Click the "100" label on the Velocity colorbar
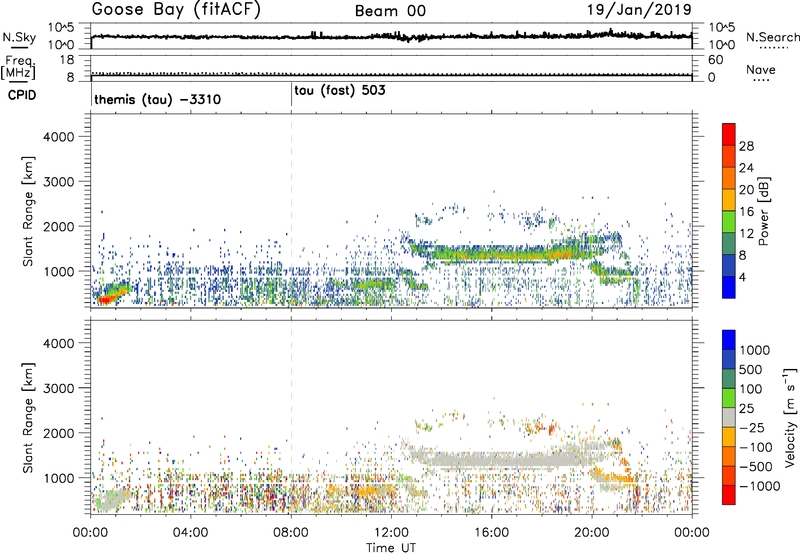Viewport: 800px width, 554px height. click(x=751, y=389)
